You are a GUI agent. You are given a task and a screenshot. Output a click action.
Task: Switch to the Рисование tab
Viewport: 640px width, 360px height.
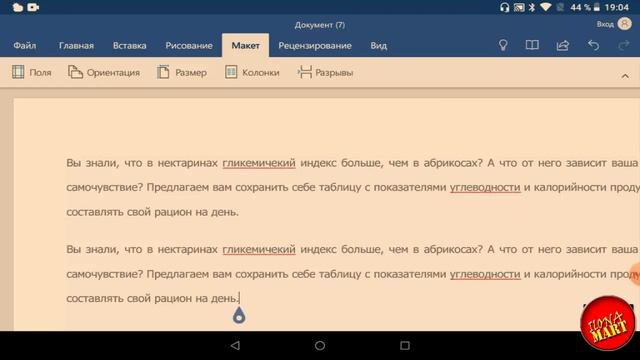coord(189,45)
